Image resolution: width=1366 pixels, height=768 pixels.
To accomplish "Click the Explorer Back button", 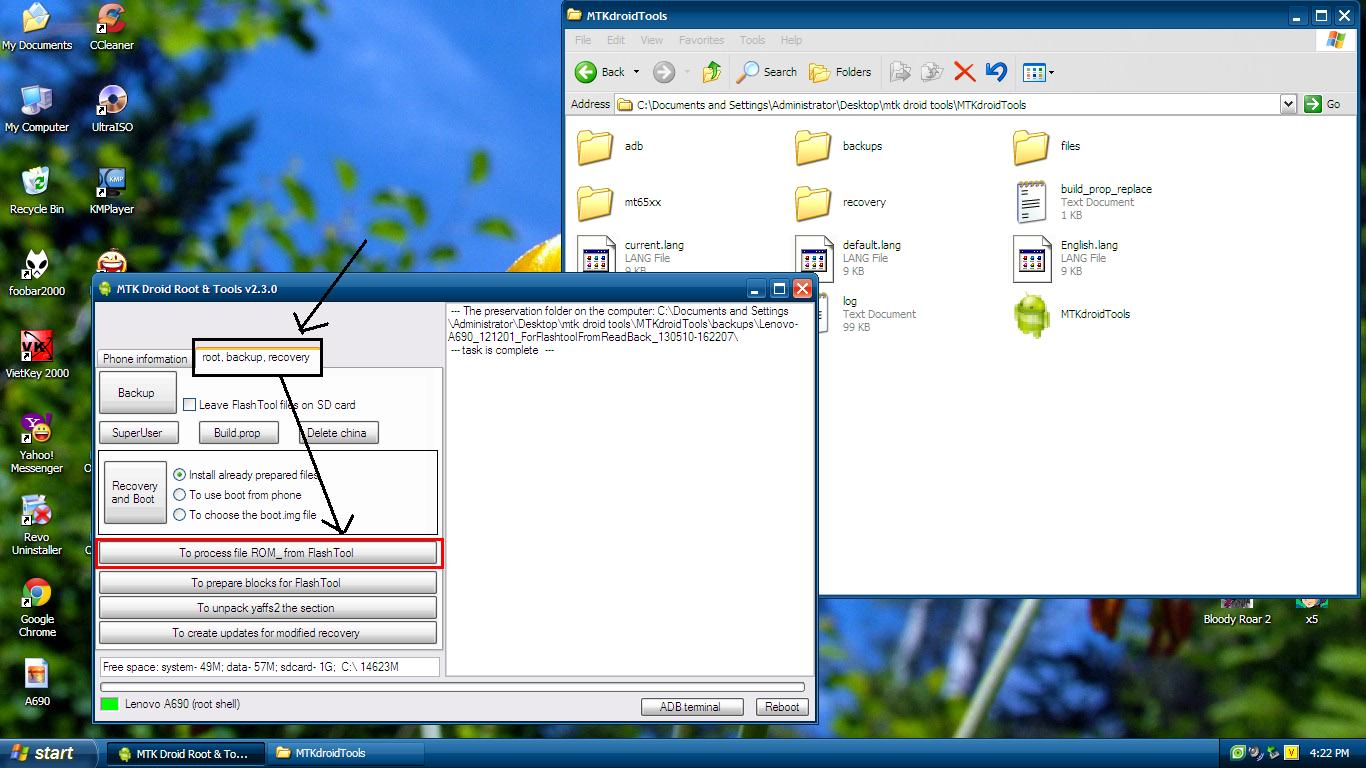I will (601, 72).
